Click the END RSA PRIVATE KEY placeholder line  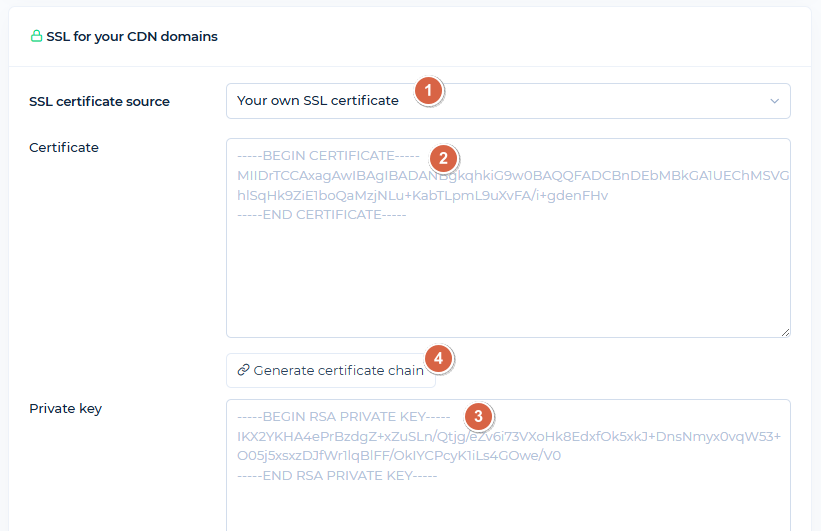pos(337,475)
